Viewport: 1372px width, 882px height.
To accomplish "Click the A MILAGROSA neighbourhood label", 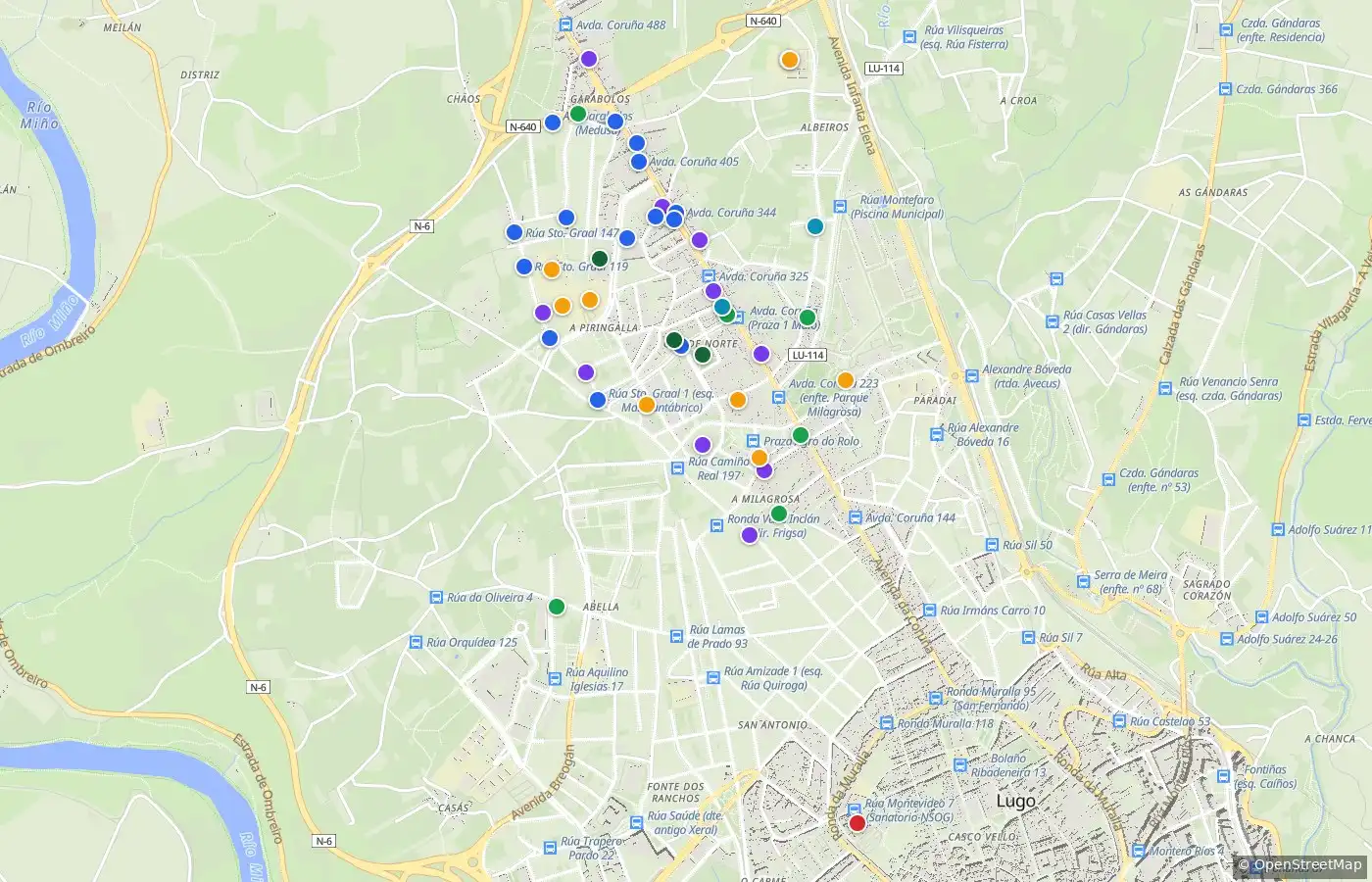I will pos(765,499).
